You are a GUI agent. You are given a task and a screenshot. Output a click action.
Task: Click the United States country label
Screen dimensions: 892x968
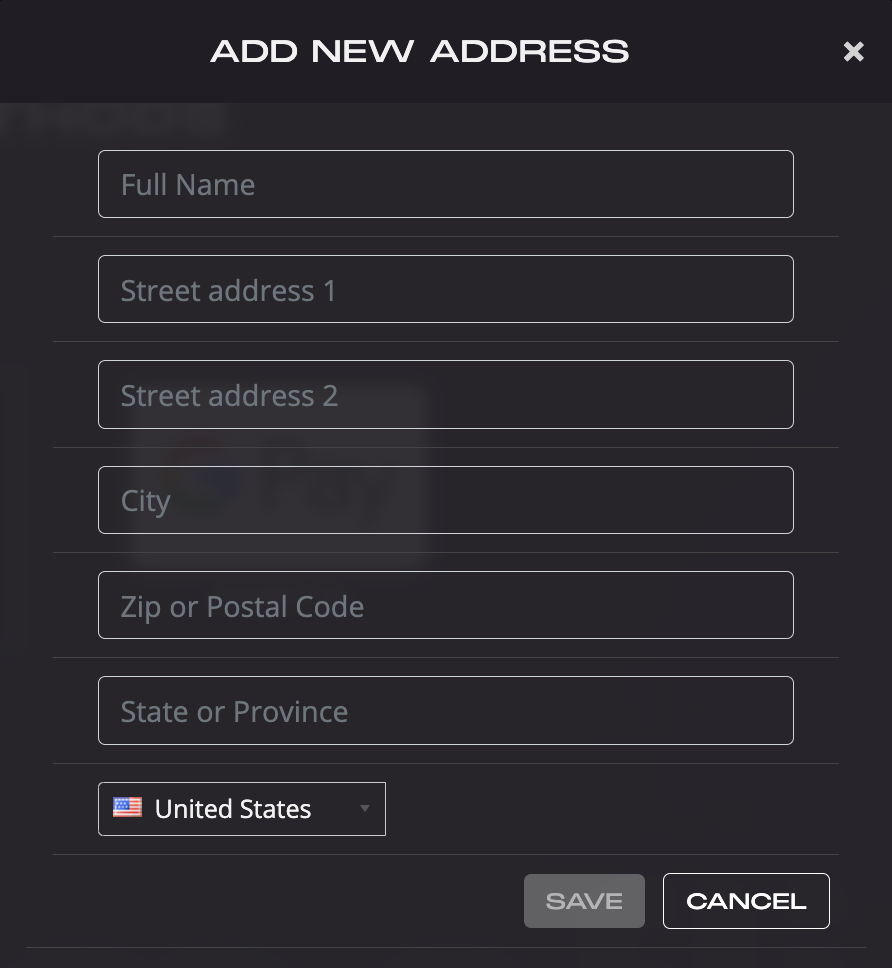coord(232,808)
